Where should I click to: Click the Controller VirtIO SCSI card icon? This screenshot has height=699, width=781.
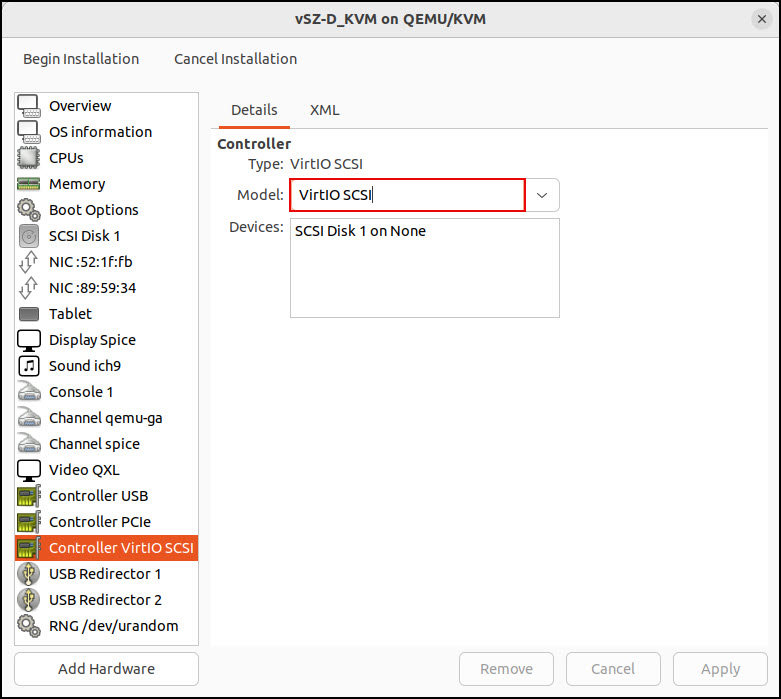point(29,548)
